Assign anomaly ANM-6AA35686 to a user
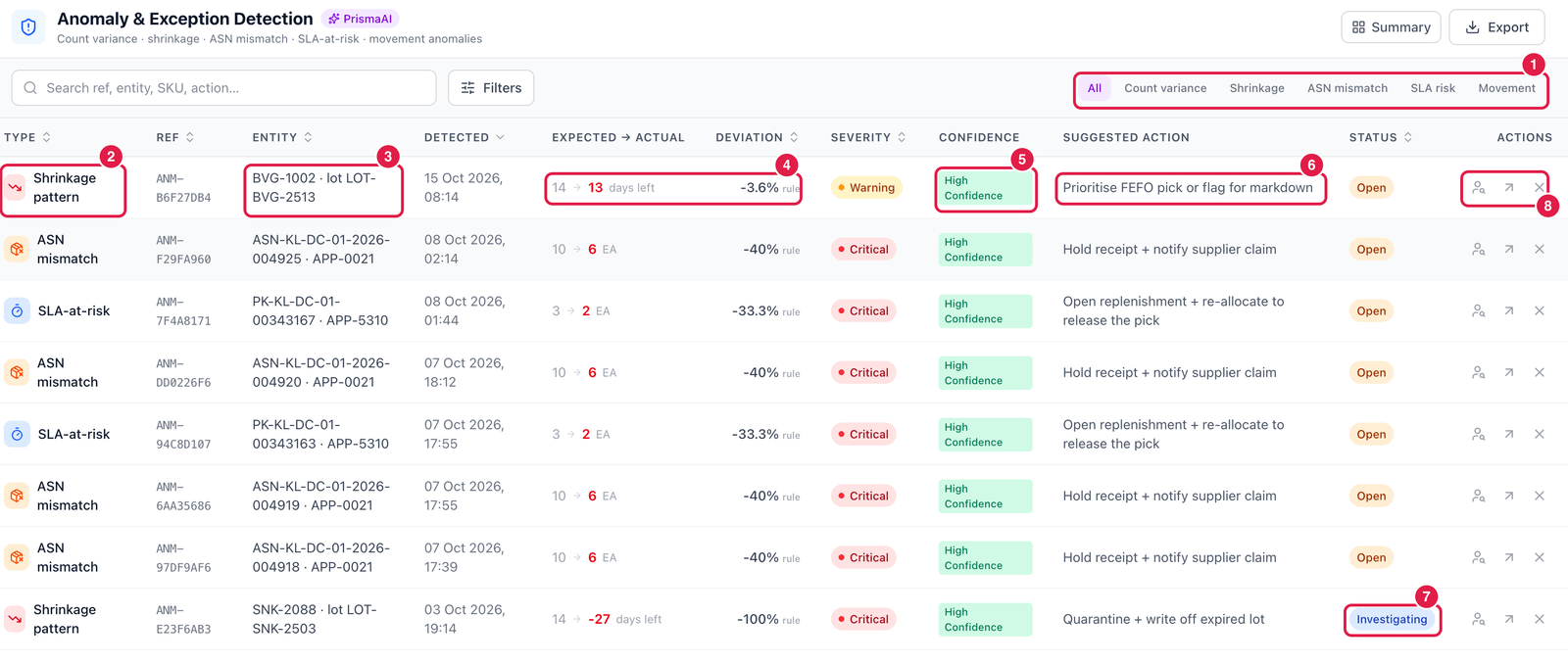This screenshot has height=664, width=1568. tap(1478, 497)
